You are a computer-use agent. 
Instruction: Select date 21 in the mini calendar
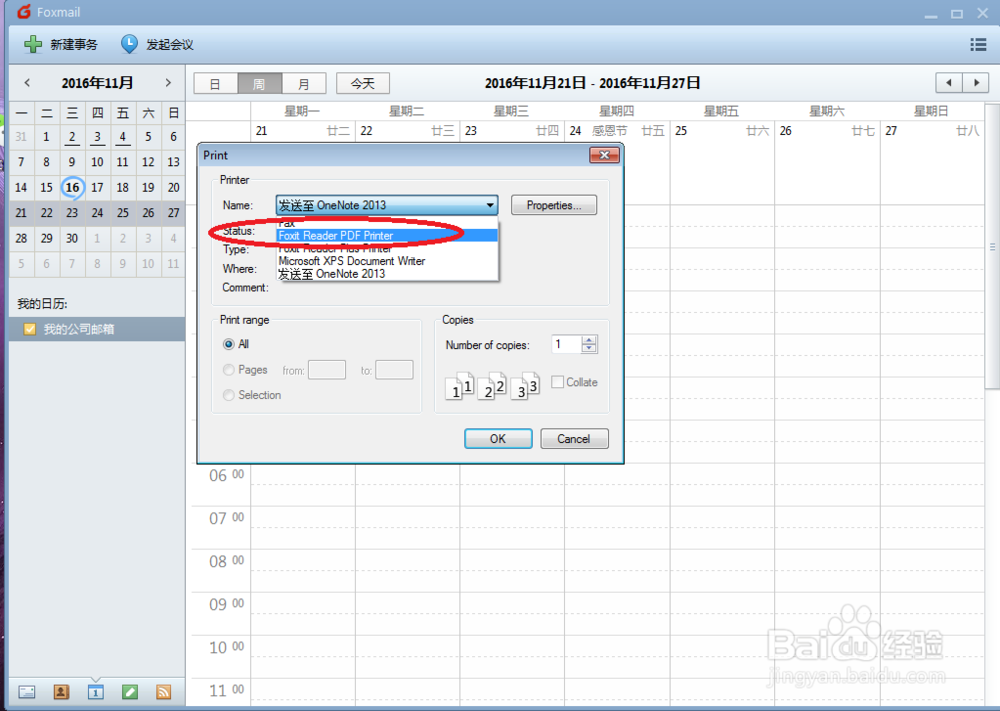[x=21, y=213]
